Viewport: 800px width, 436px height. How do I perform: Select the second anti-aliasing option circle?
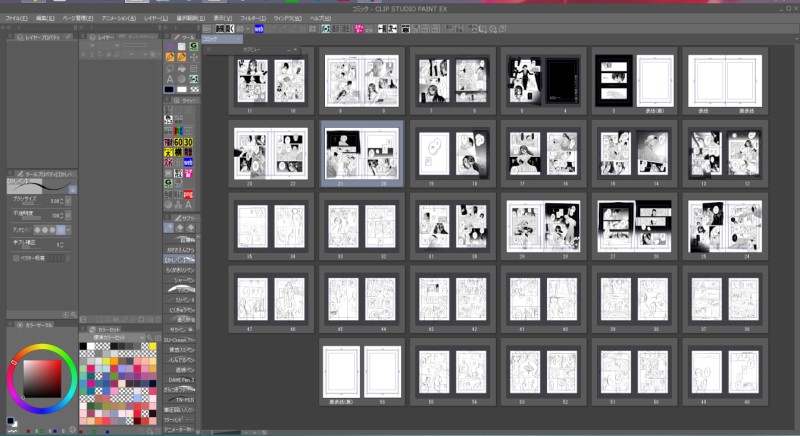pos(45,230)
